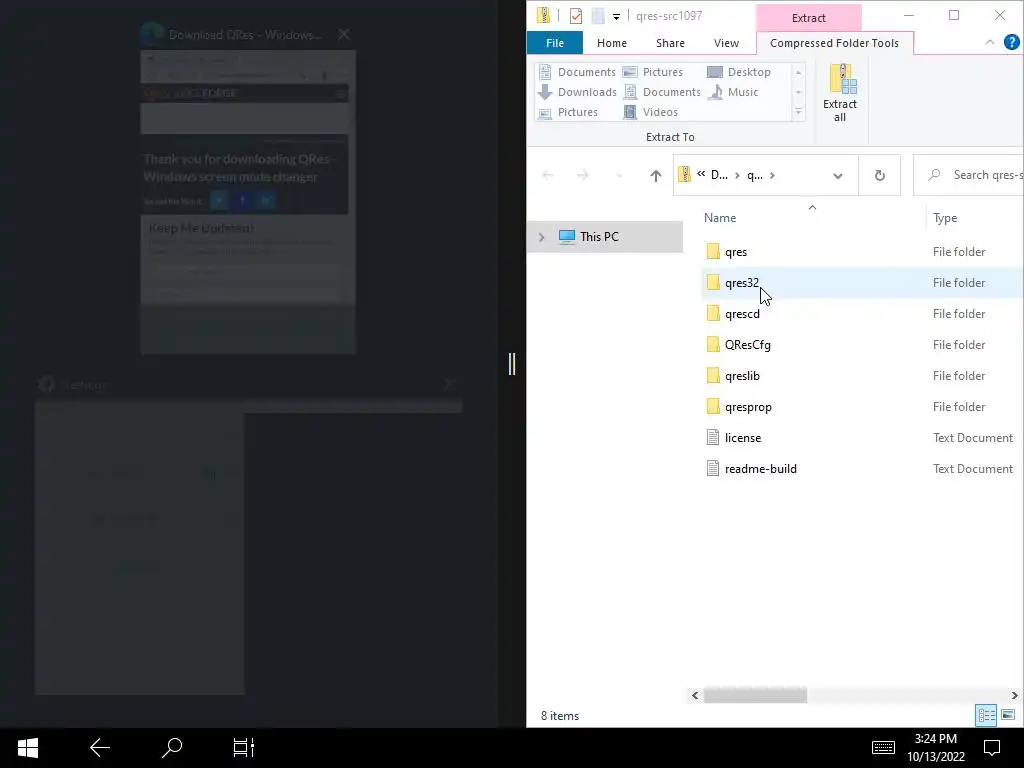Image resolution: width=1024 pixels, height=768 pixels.
Task: Open the File tab
Action: pyautogui.click(x=554, y=42)
